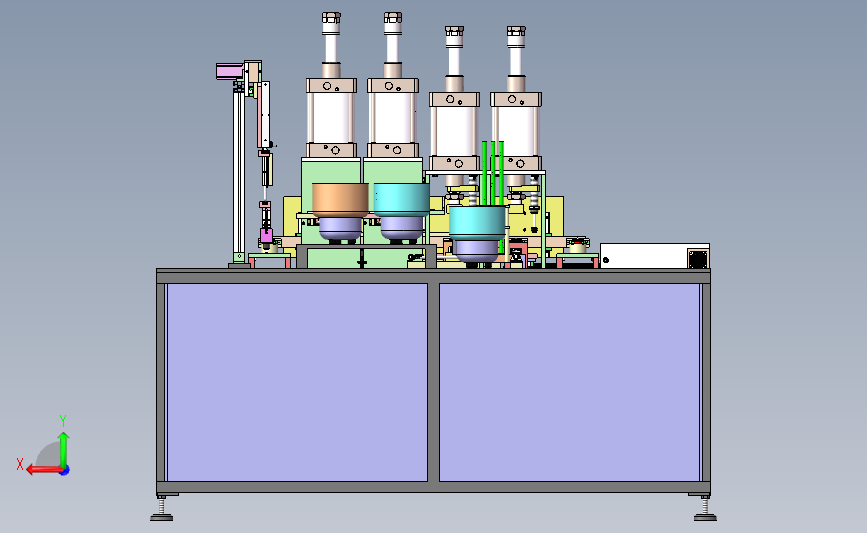
Task: Click the green Y axis arrow of the triad
Action: [x=63, y=449]
